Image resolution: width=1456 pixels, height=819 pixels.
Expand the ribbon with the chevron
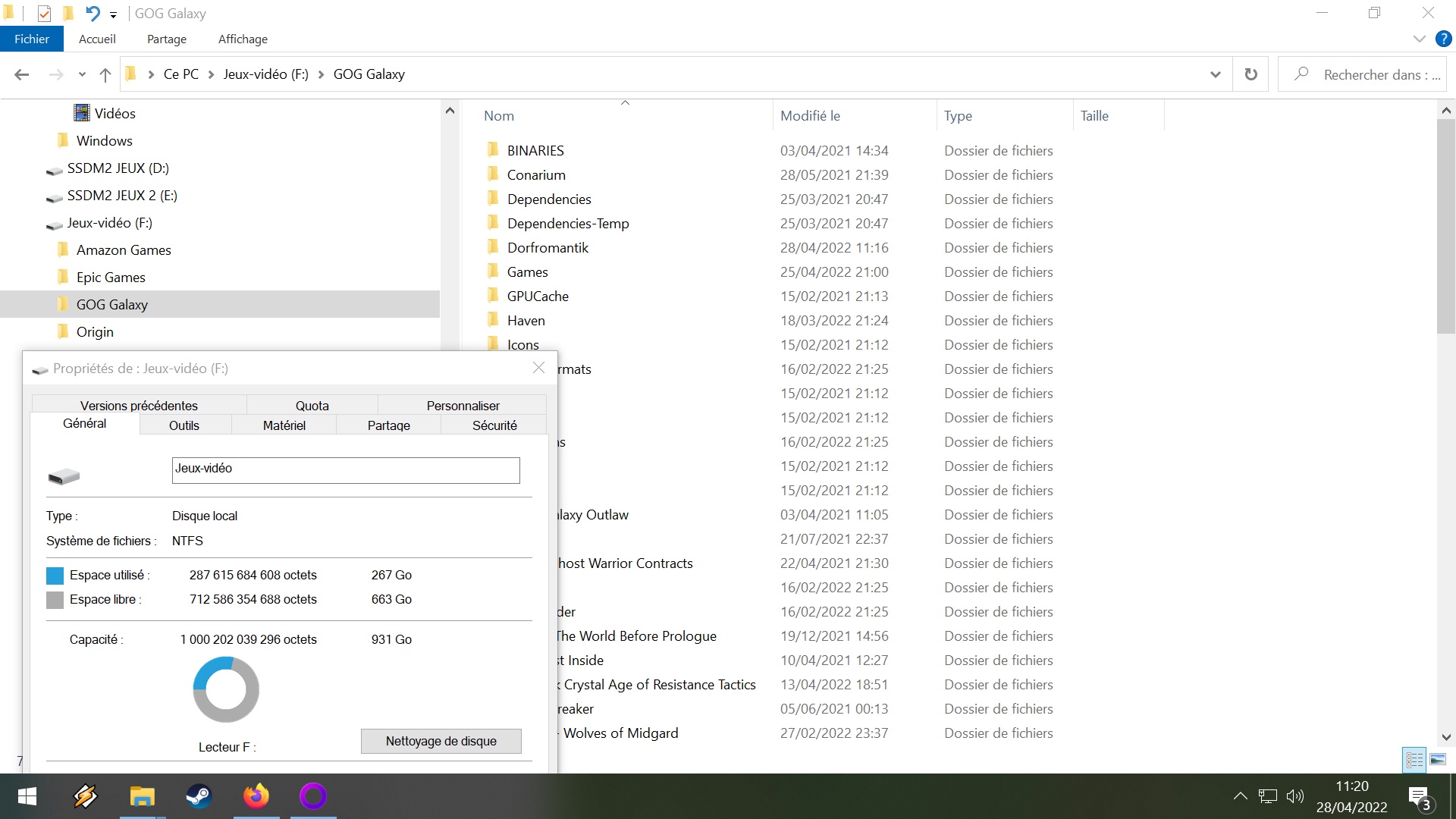click(x=1420, y=39)
